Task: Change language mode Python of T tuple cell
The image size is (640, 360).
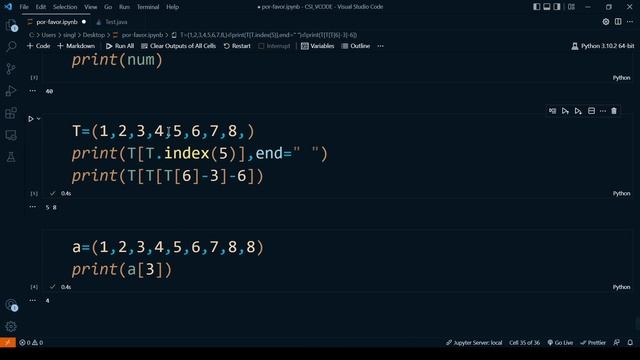Action: 621,193
